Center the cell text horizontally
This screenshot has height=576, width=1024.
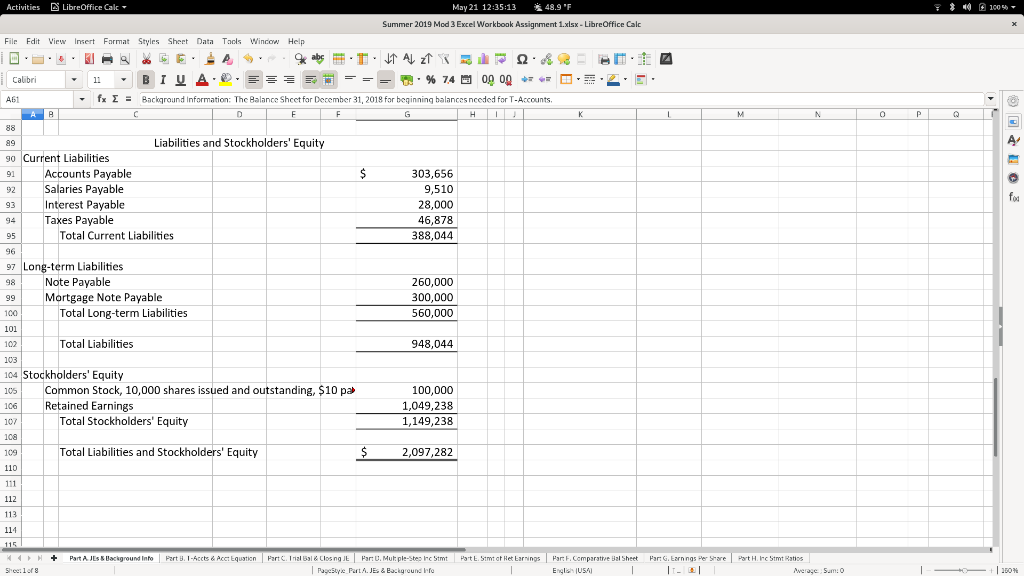271,80
